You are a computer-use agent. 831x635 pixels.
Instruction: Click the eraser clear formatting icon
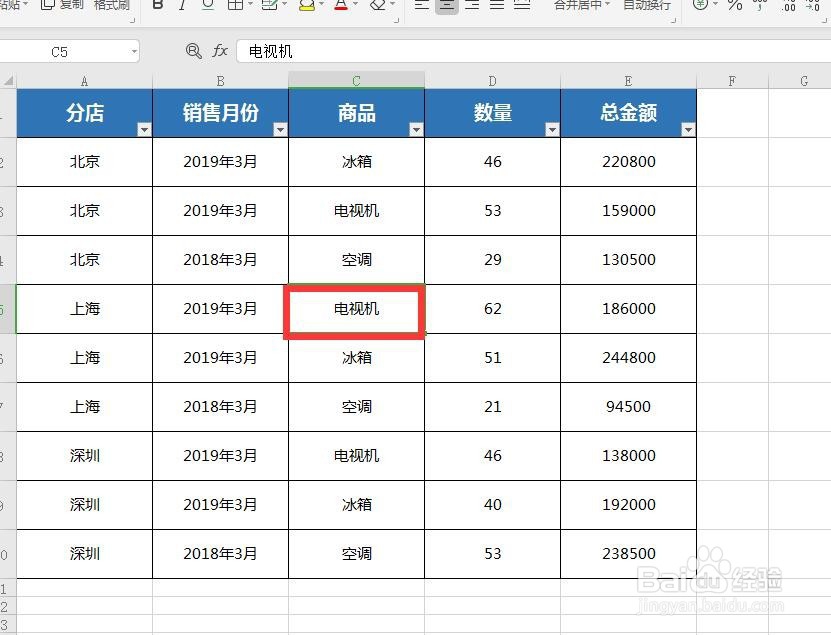point(378,5)
